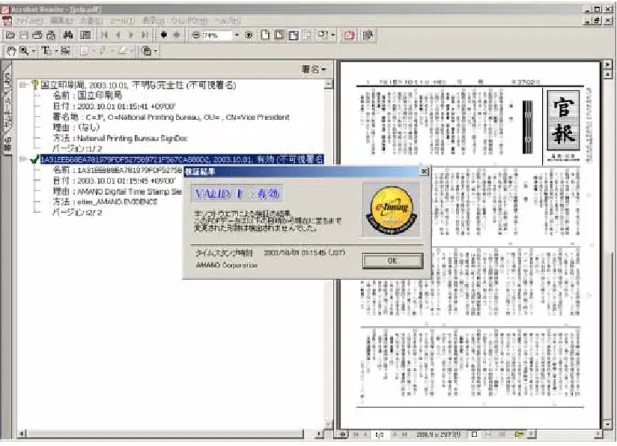Go to next page arrow
This screenshot has width=617, height=446.
131,35
